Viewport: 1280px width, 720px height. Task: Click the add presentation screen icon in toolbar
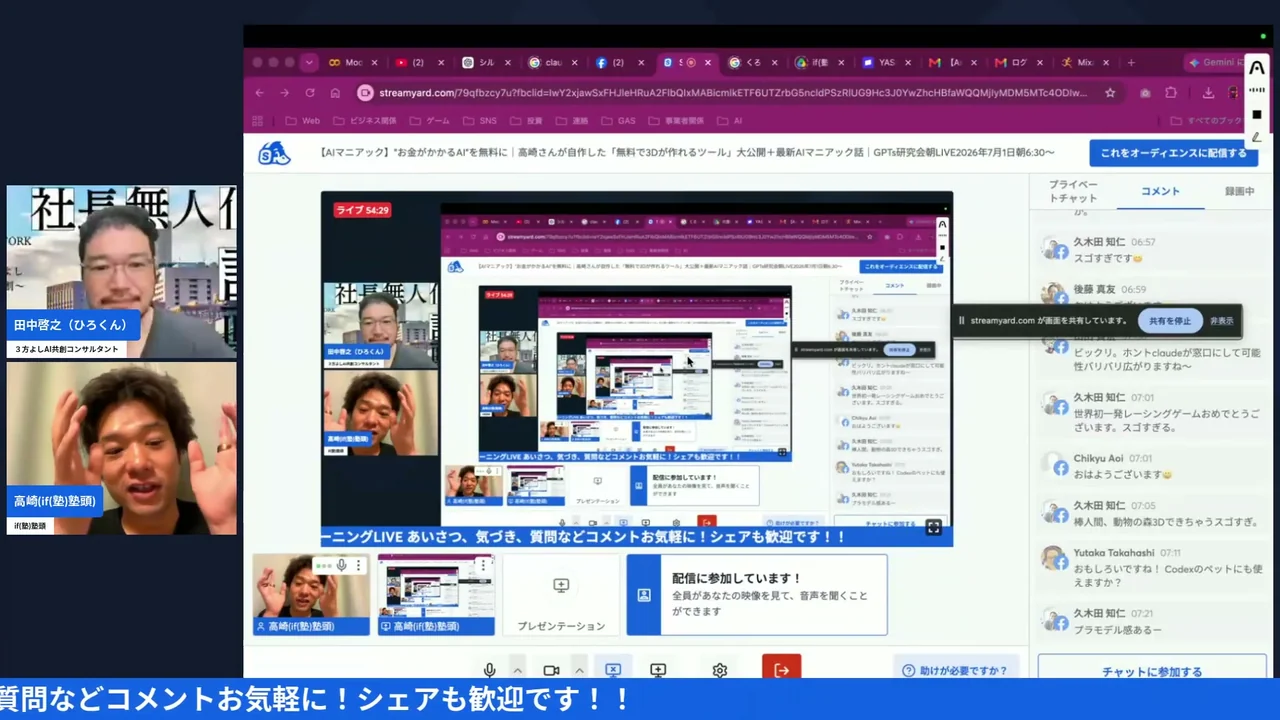coord(658,670)
